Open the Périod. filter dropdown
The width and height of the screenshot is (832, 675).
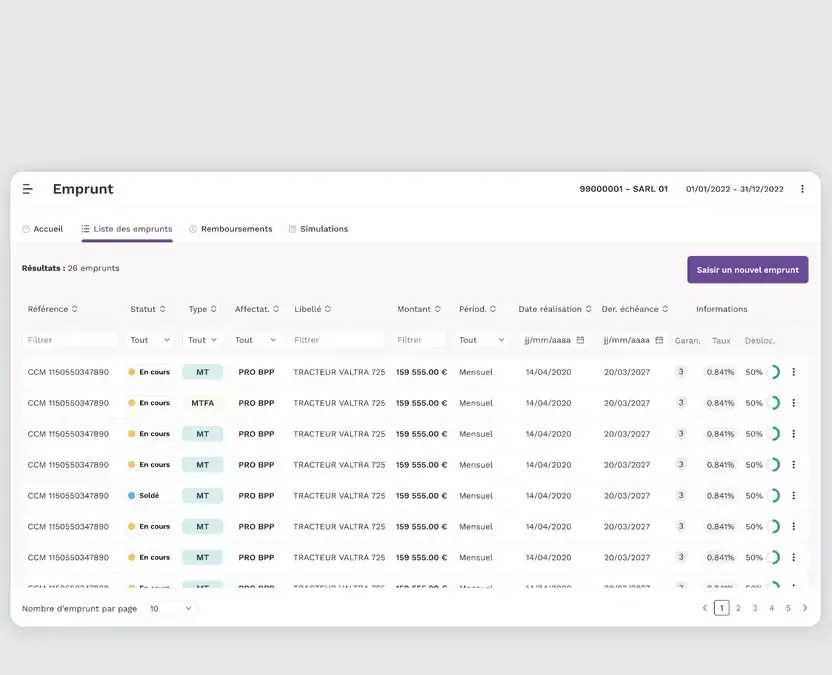pos(481,340)
